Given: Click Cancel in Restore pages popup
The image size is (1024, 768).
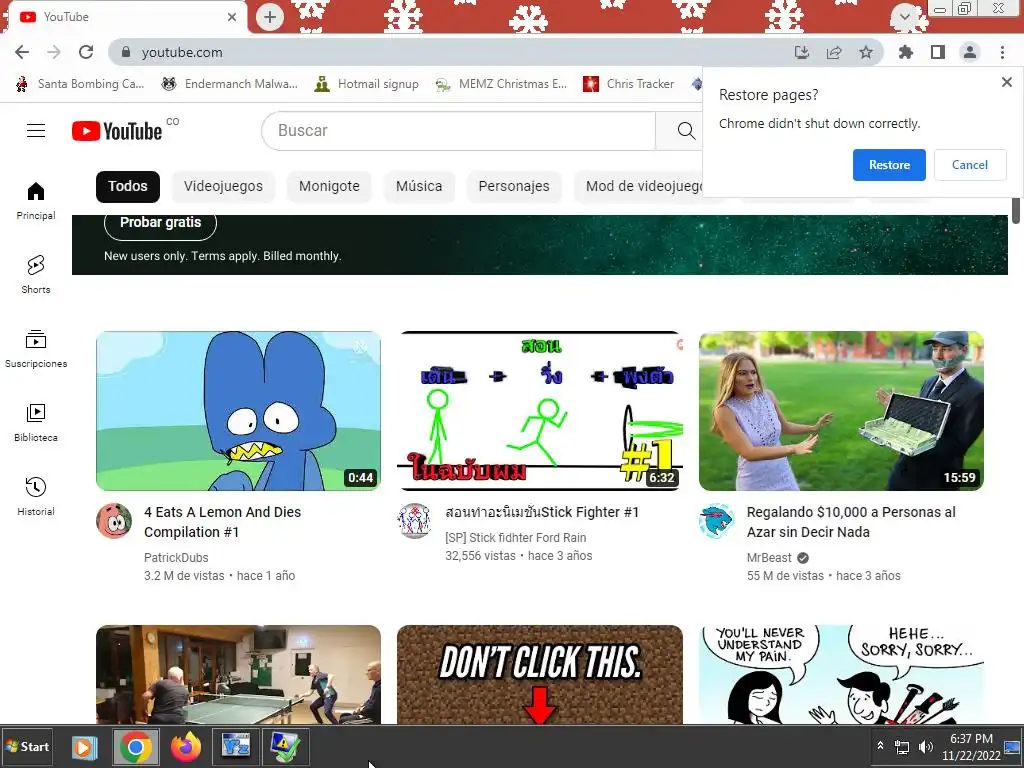Looking at the screenshot, I should pos(970,165).
